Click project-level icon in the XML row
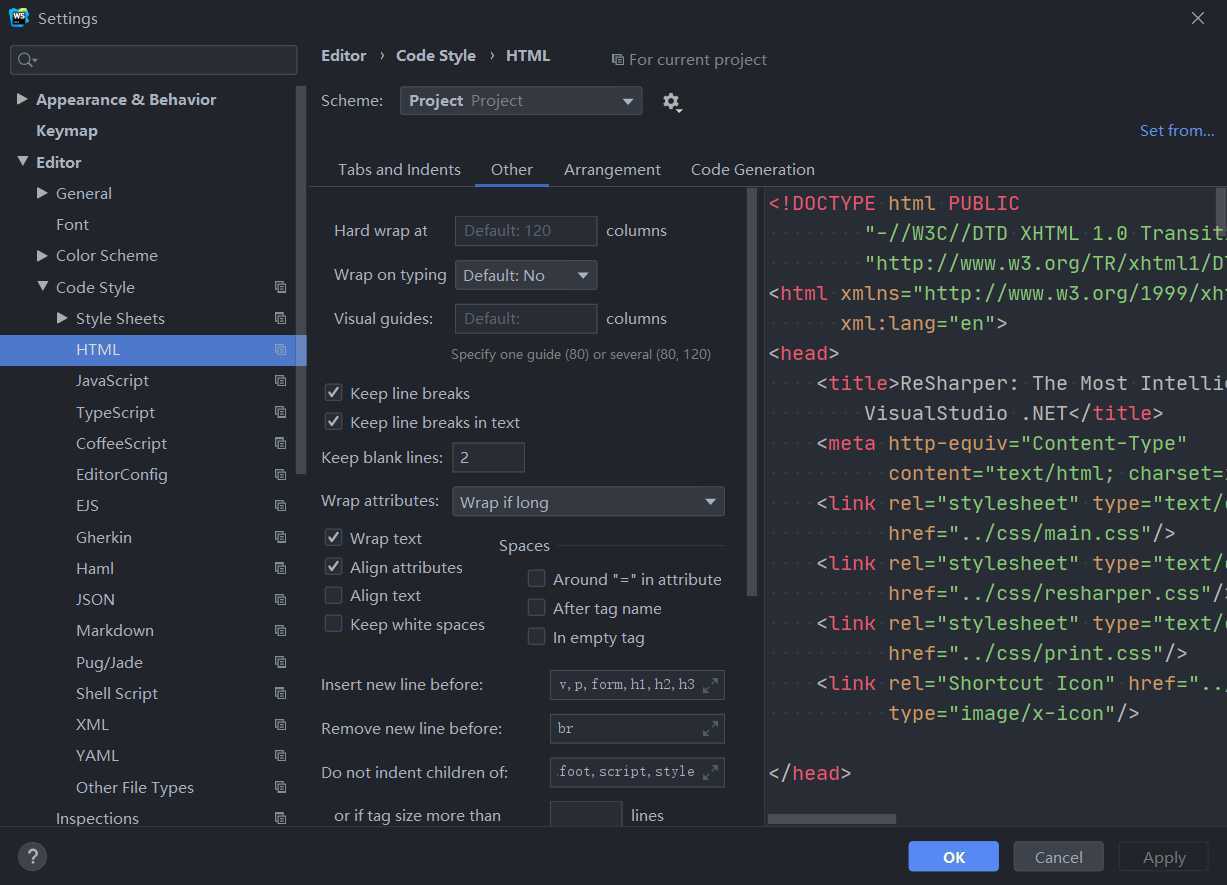Screen dimensions: 1227x885 click(x=280, y=724)
